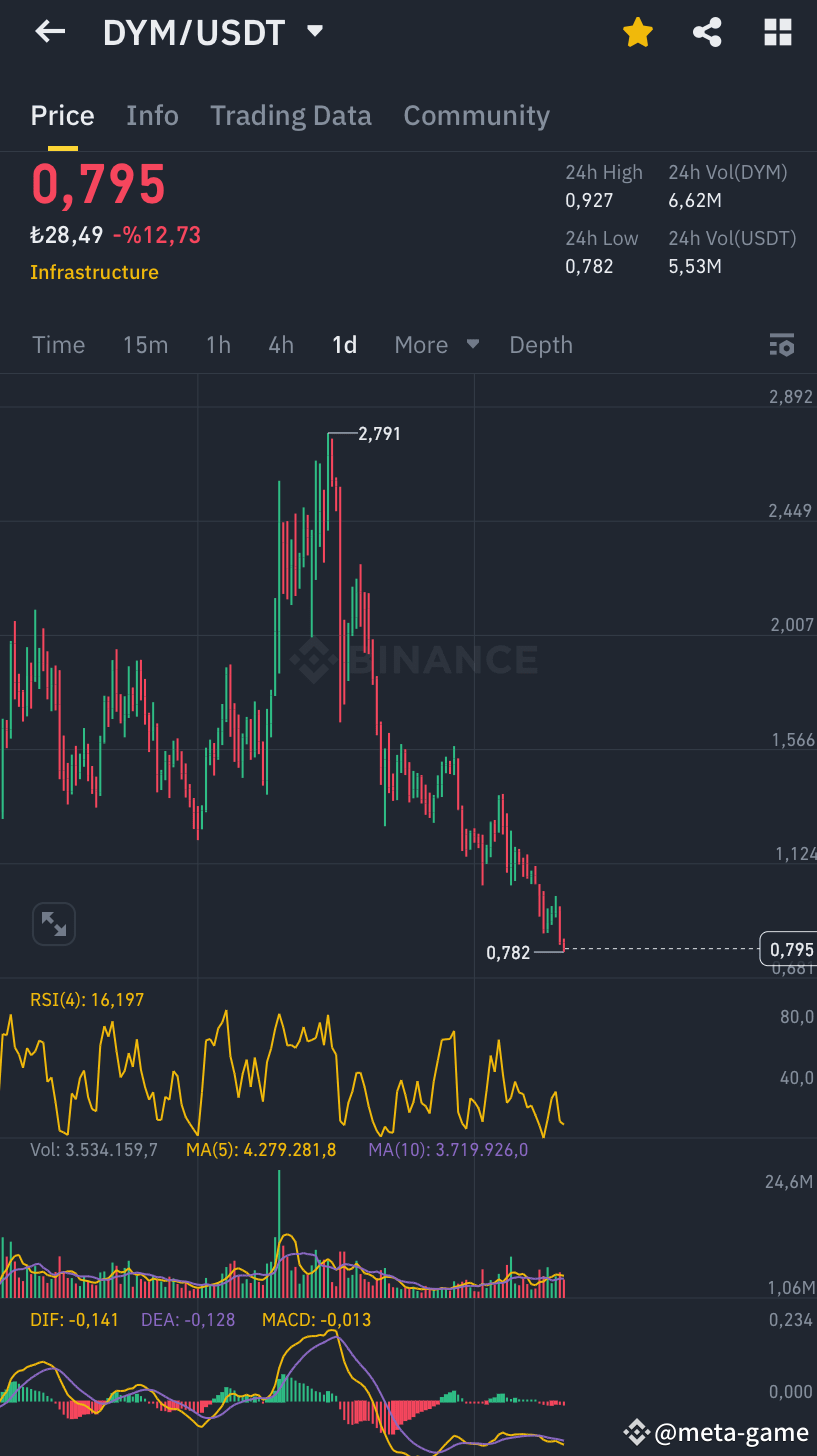Image resolution: width=817 pixels, height=1456 pixels.
Task: Click the 2,791 high price label
Action: click(x=379, y=434)
